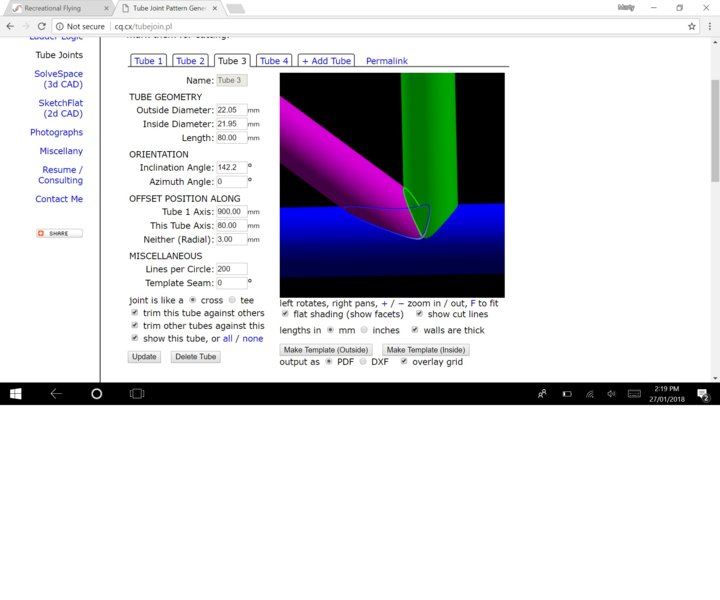Bookmark page with the star icon
The width and height of the screenshot is (720, 600).
pyautogui.click(x=692, y=27)
